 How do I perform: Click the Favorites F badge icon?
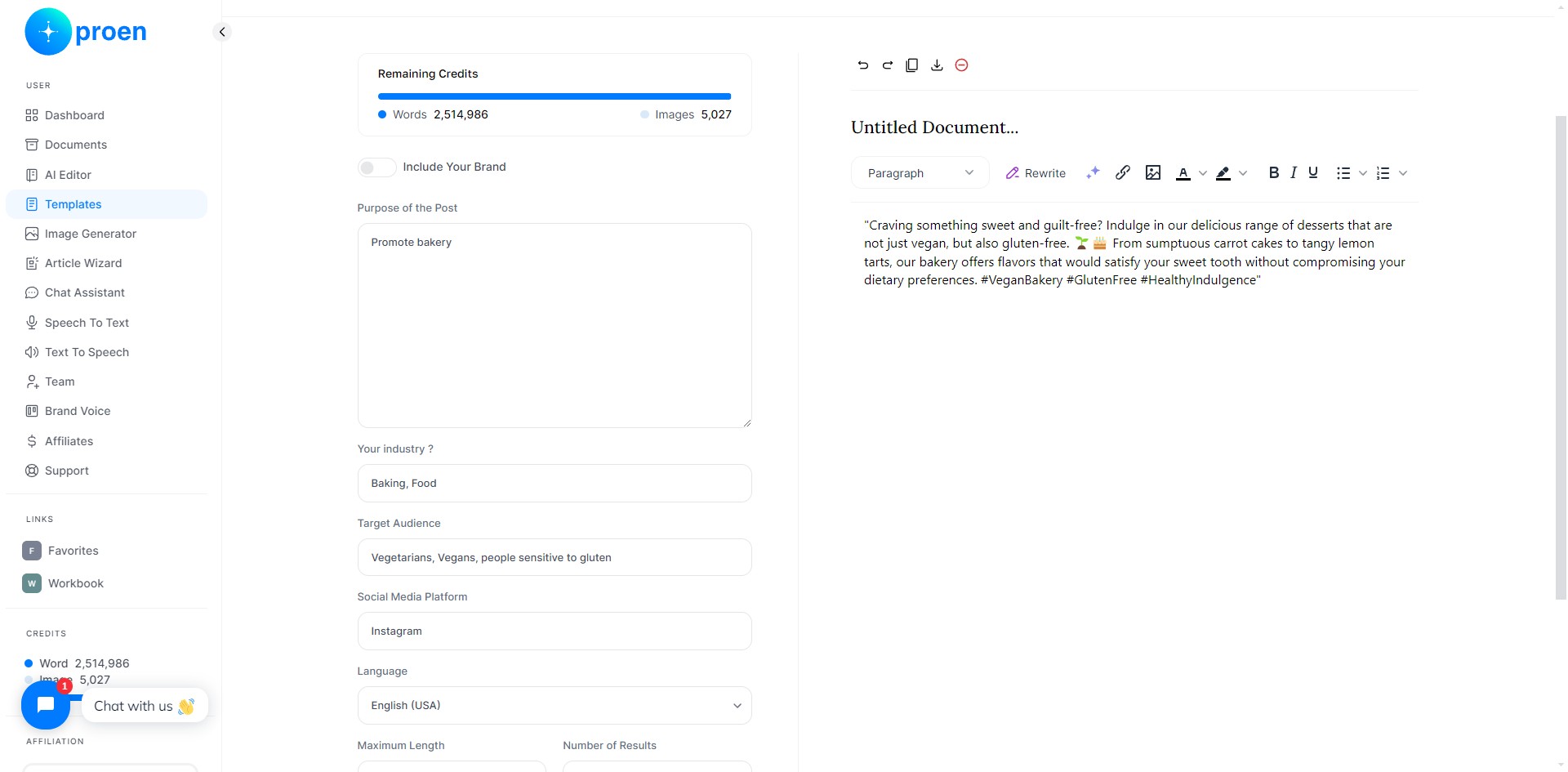point(32,551)
